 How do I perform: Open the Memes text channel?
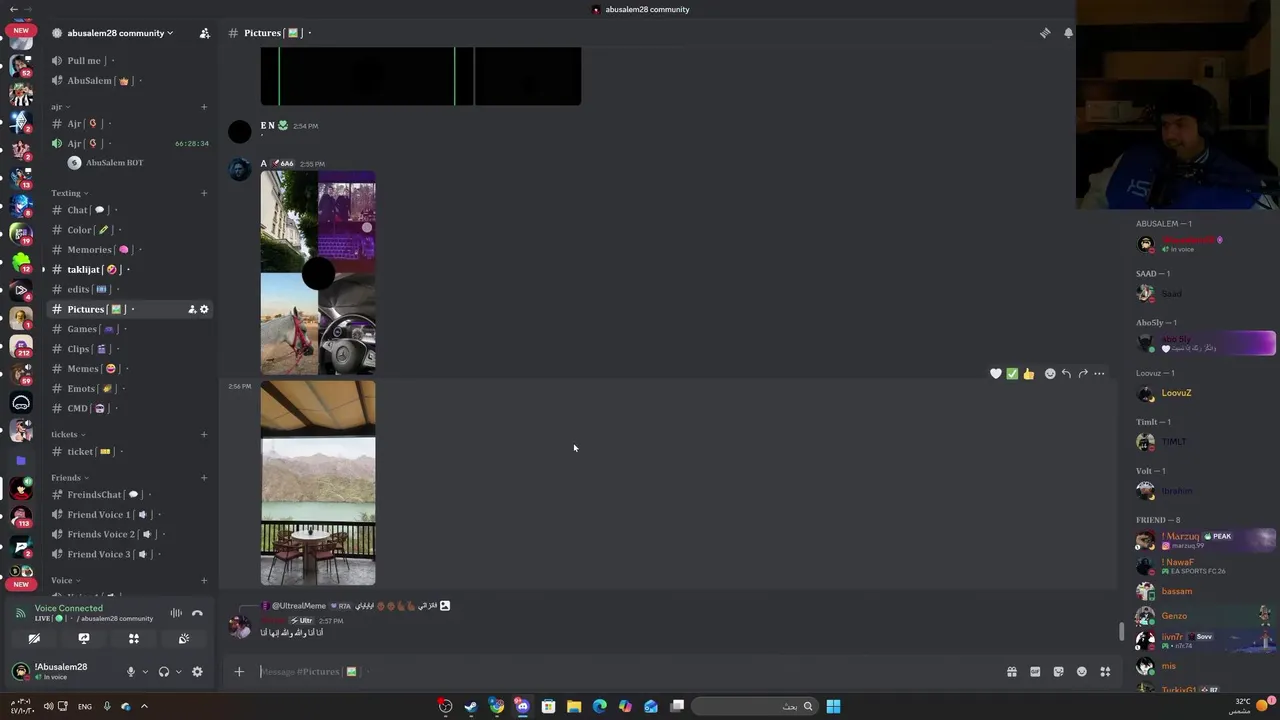pos(129,369)
